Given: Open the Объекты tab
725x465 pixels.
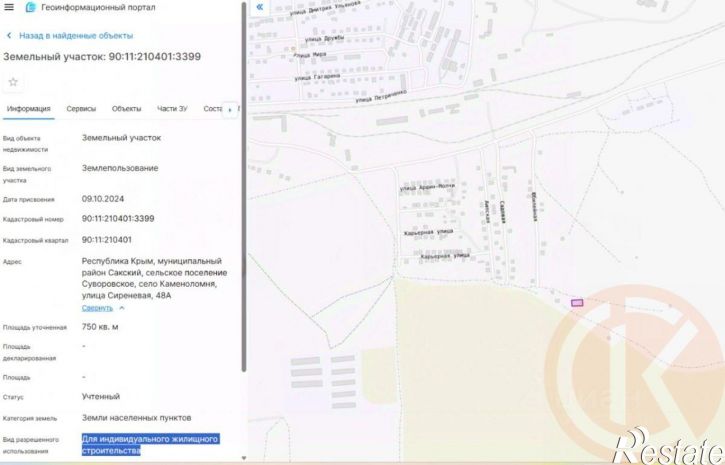Looking at the screenshot, I should click(x=126, y=108).
